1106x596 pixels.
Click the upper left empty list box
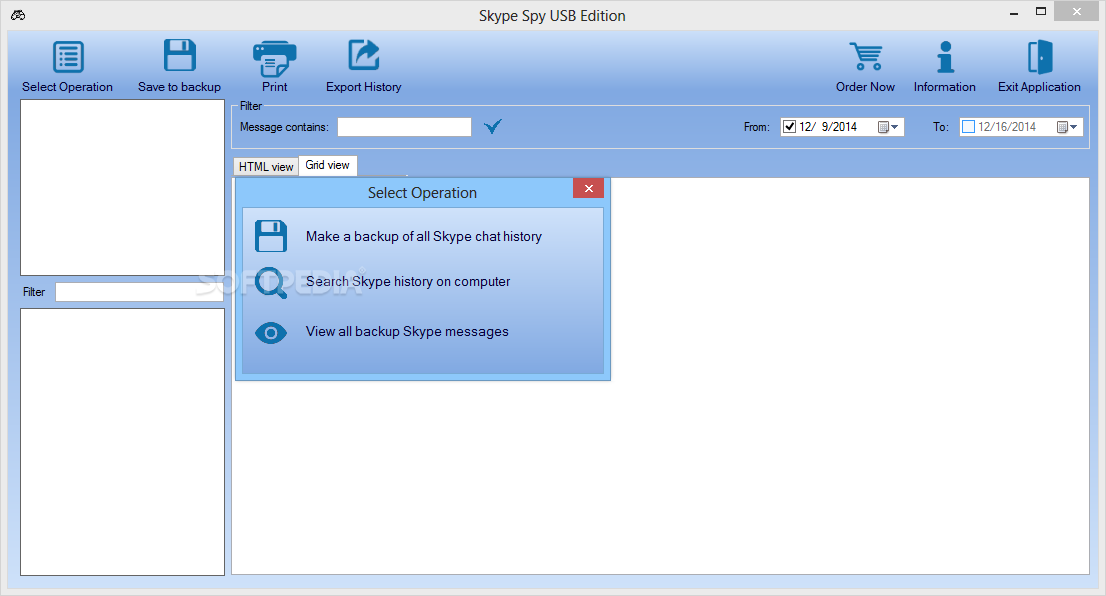123,188
